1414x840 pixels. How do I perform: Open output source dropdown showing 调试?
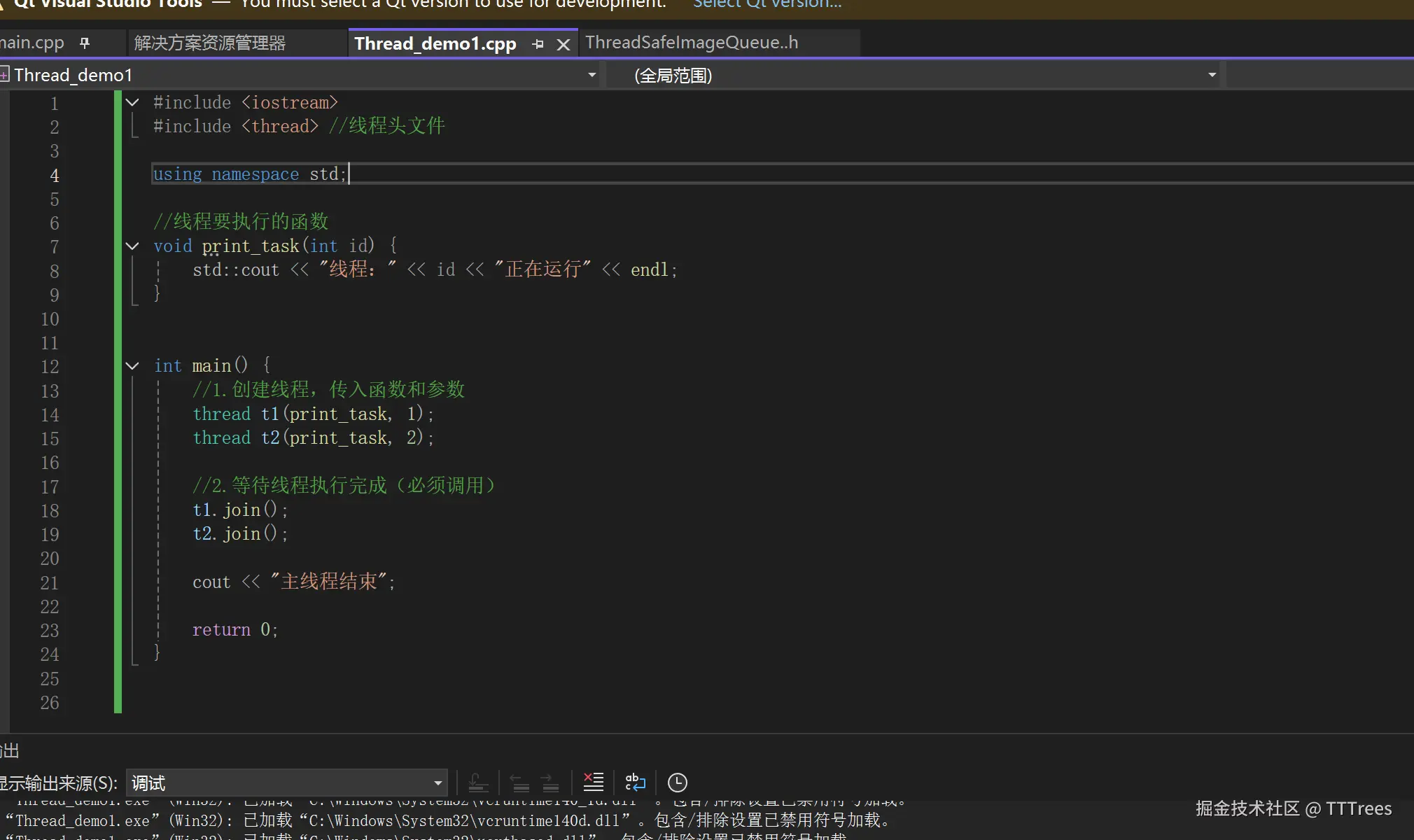(437, 783)
